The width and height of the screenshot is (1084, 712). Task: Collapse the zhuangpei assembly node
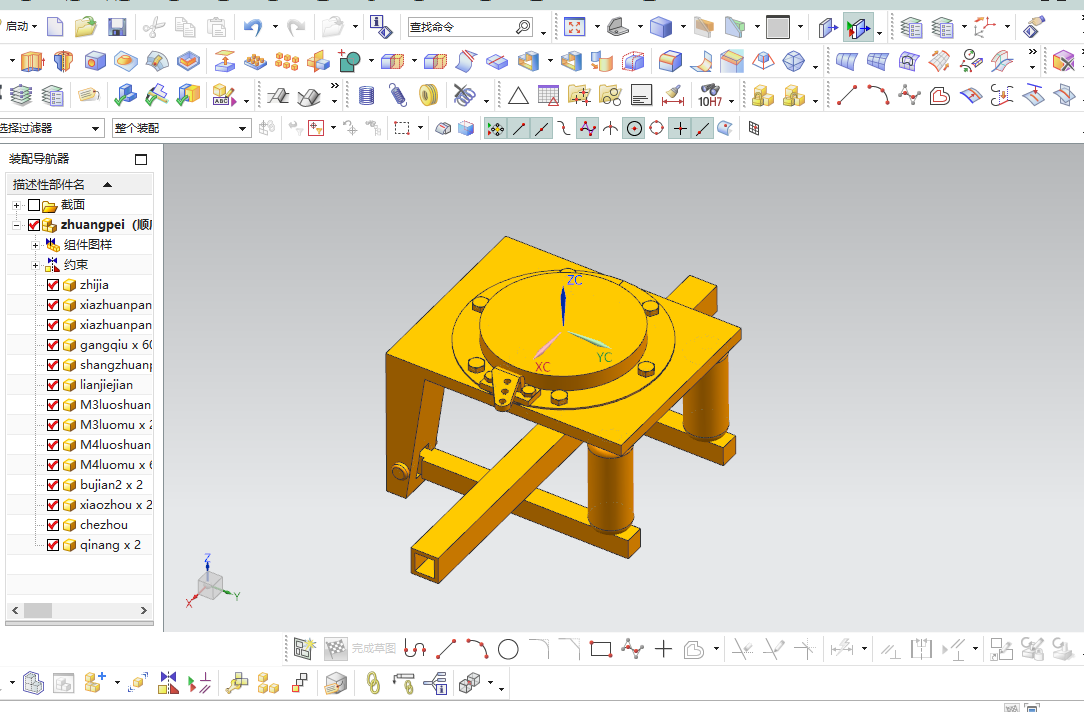pyautogui.click(x=17, y=225)
